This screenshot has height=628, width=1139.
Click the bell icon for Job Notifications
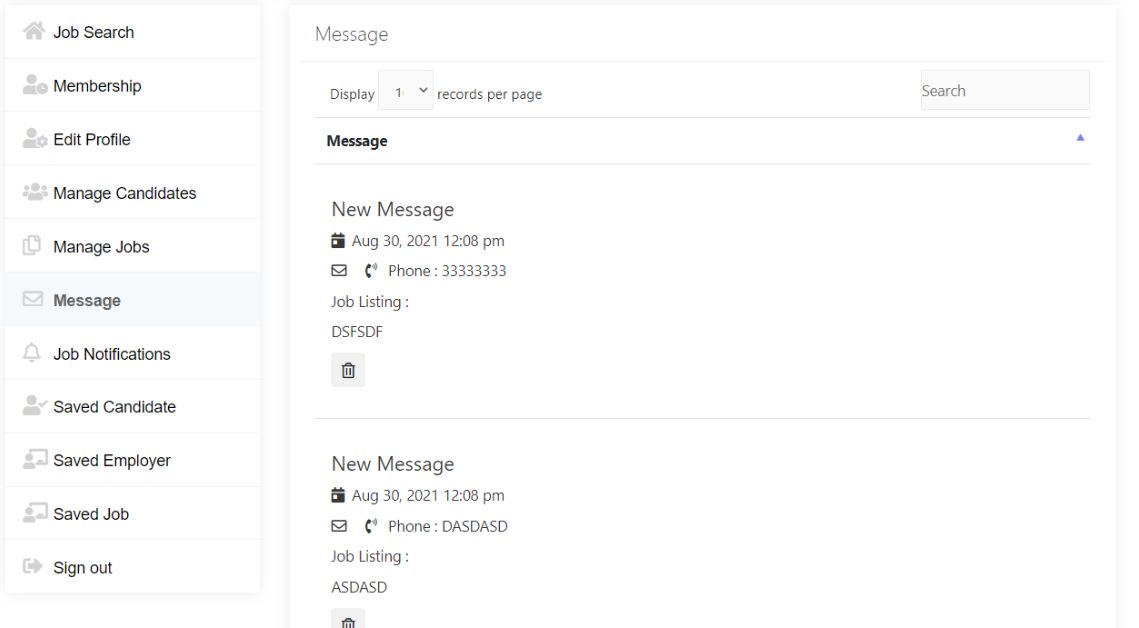[x=33, y=354]
